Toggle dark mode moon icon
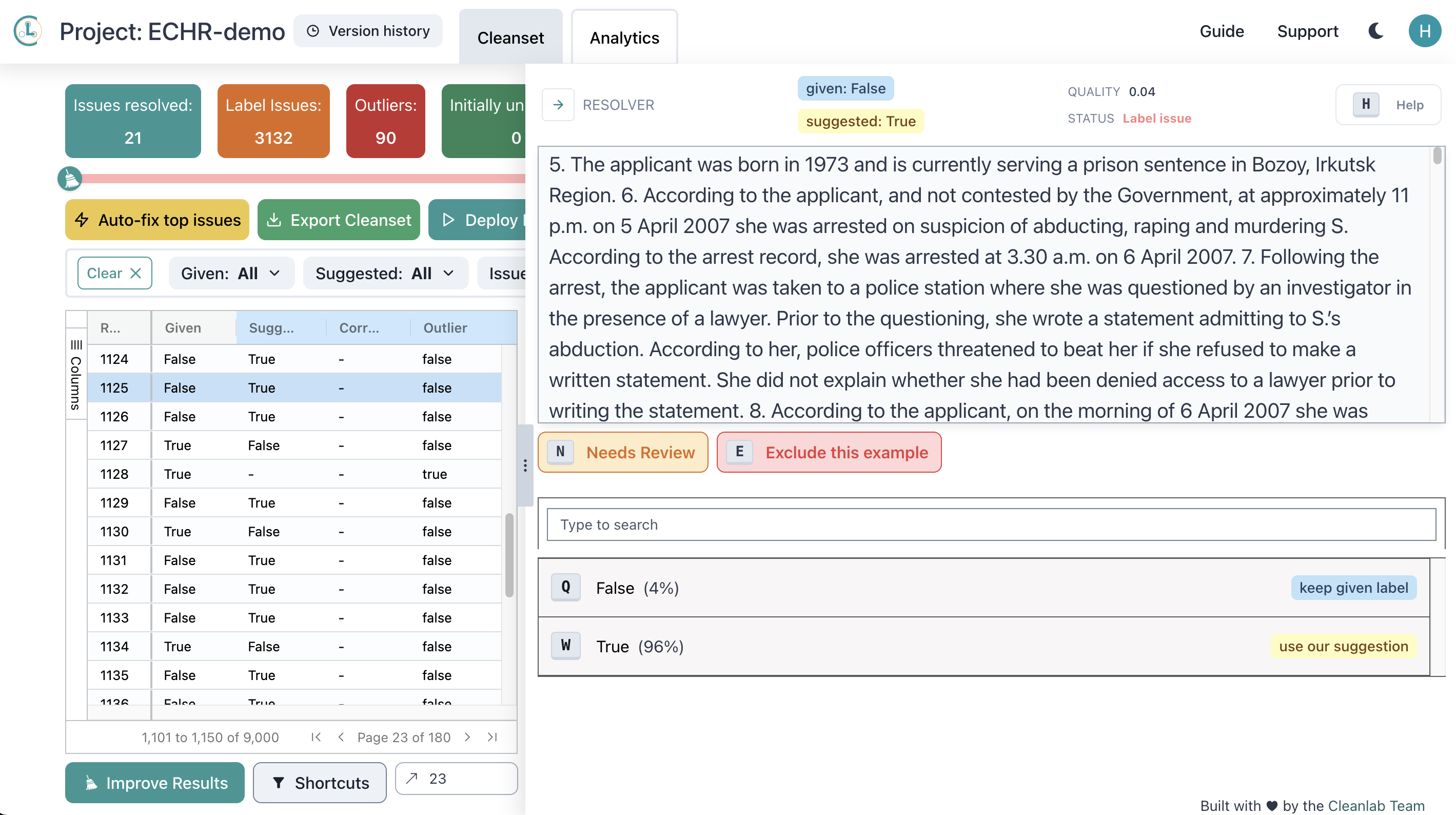Screen dimensions: 1456x815 [1376, 31]
